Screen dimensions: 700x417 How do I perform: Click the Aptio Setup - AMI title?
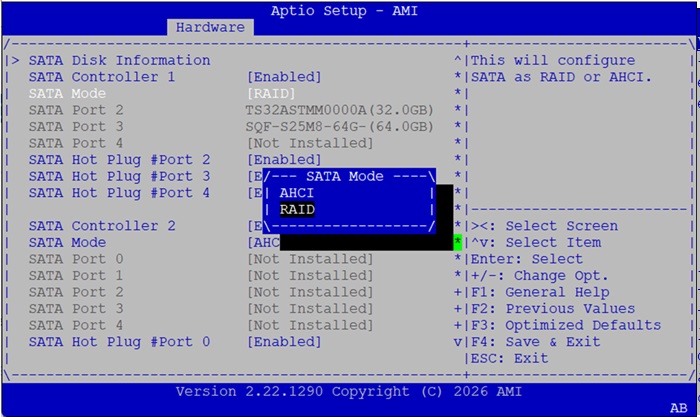coord(344,10)
